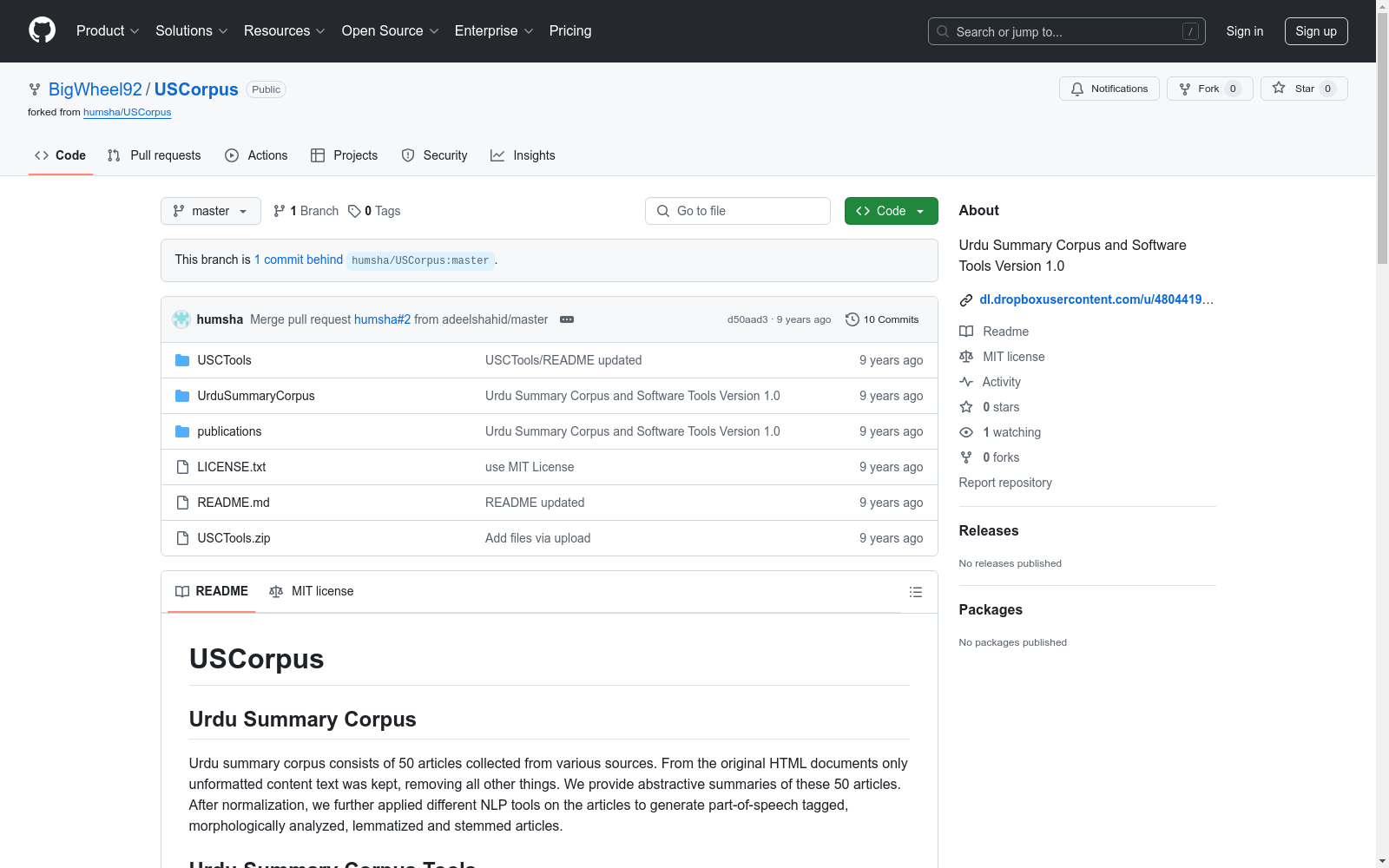Open the green Code dropdown button
Screen dimensions: 1389x868
point(891,211)
